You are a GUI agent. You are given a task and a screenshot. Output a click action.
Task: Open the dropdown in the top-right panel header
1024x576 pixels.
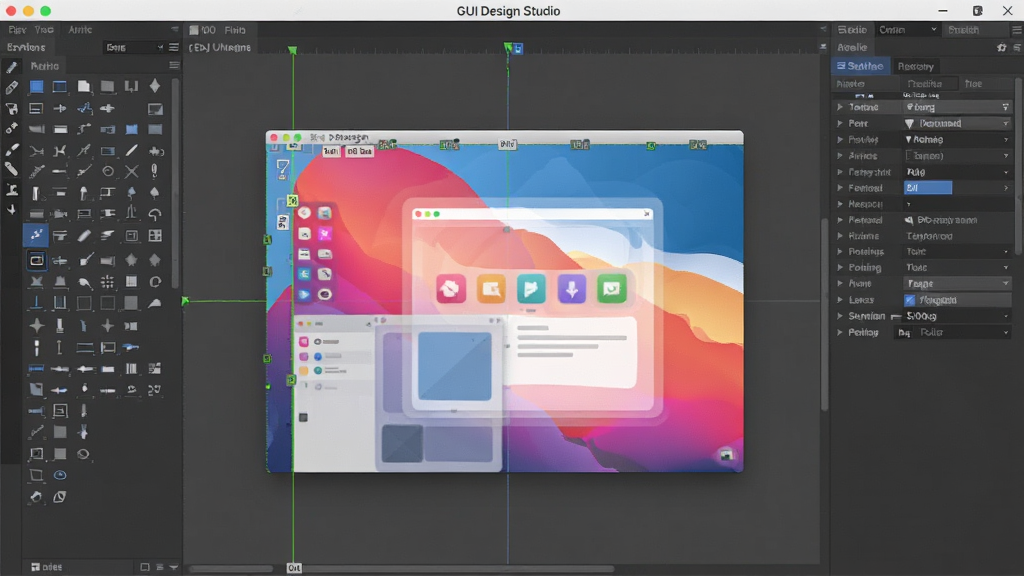(907, 30)
